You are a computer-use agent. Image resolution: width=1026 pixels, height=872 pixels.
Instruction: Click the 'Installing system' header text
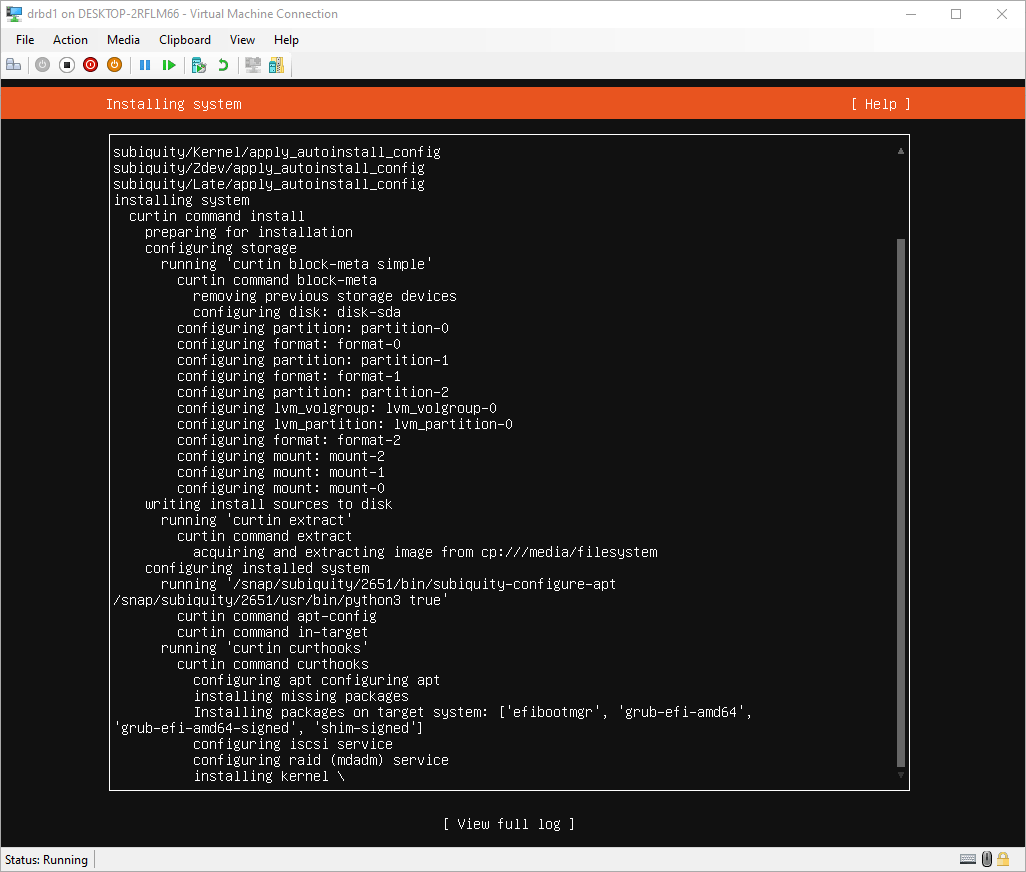(x=173, y=104)
